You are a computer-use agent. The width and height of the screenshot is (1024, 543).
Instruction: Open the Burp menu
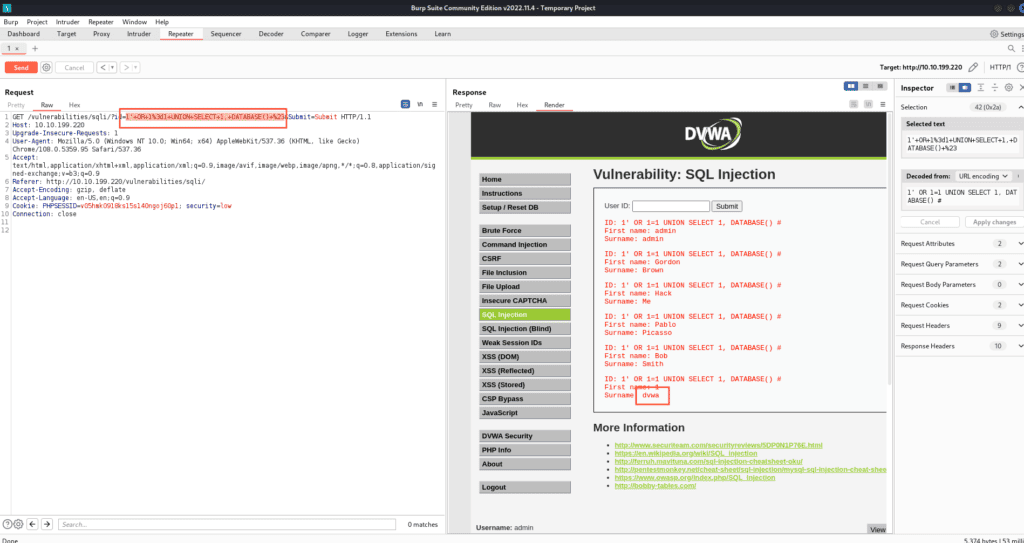(11, 22)
